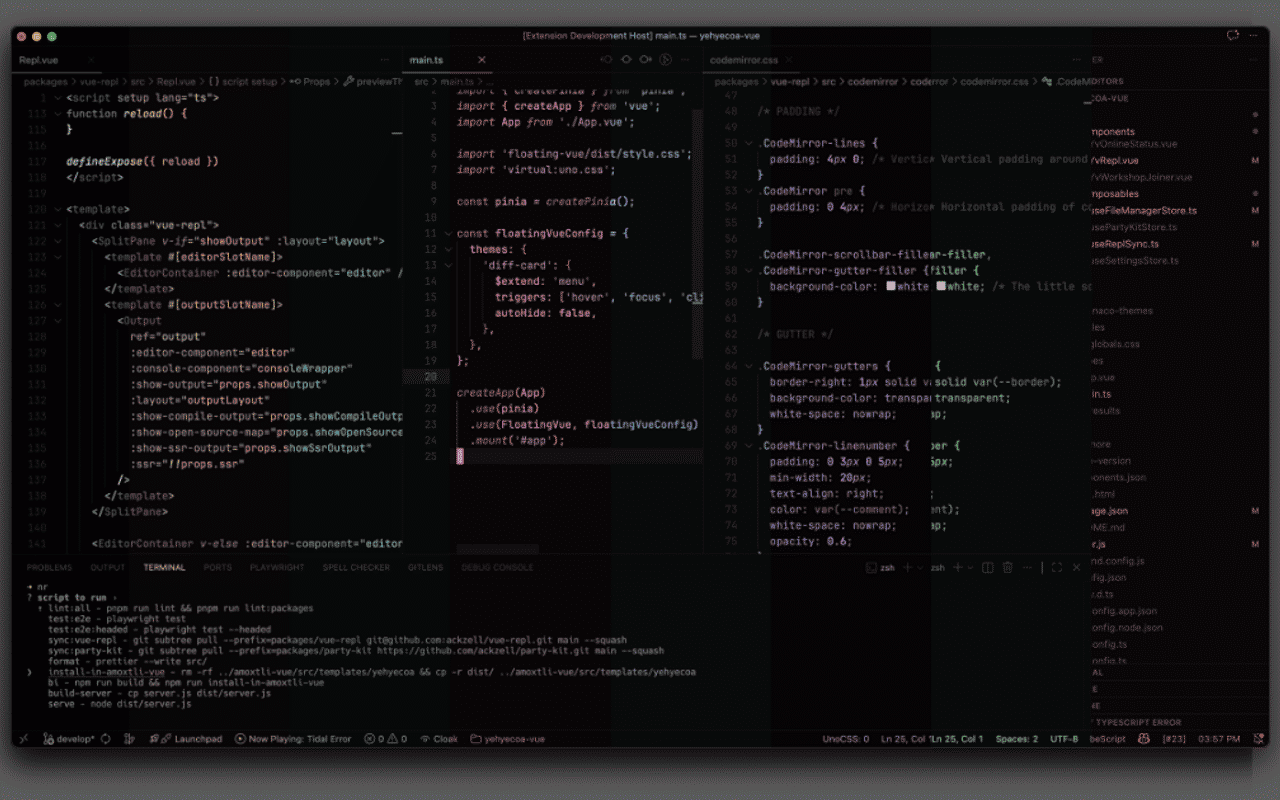Click the Run play icon in main.ts toolbar

[665, 60]
